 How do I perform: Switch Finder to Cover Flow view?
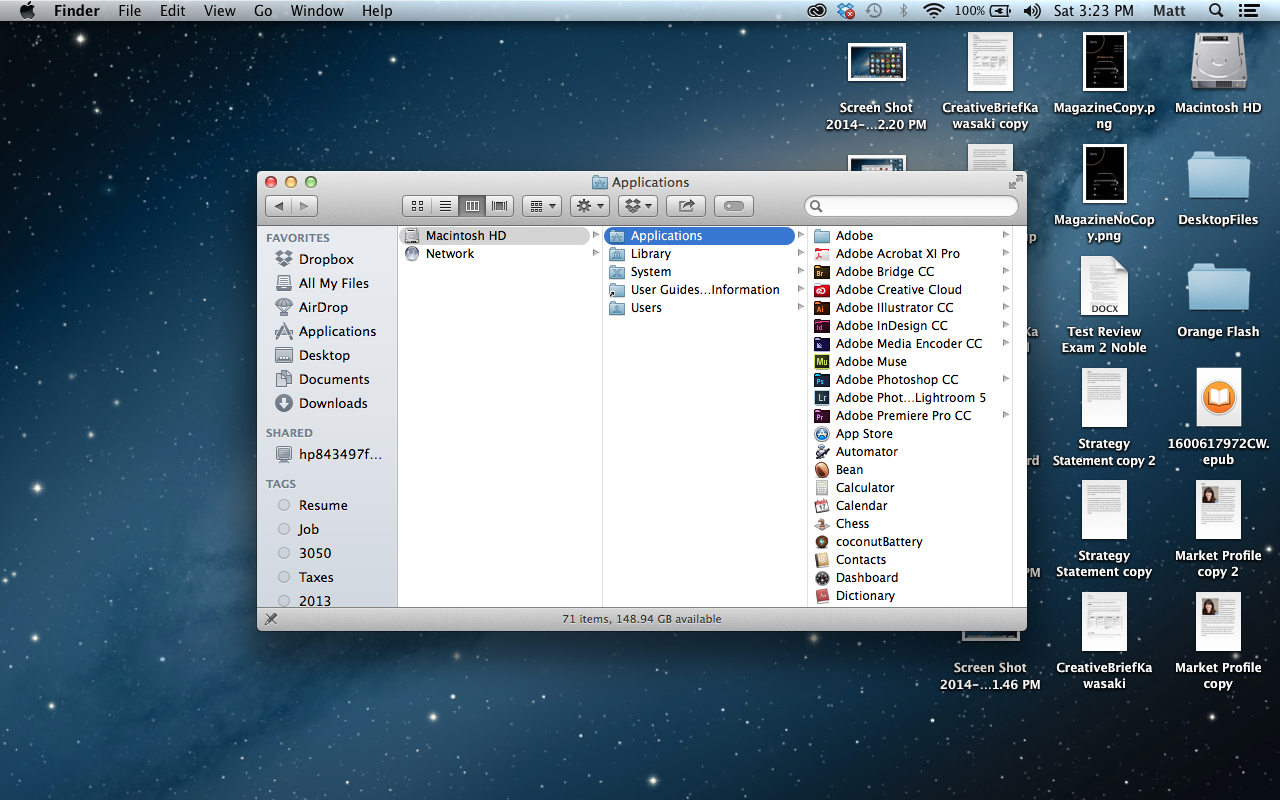tap(499, 206)
